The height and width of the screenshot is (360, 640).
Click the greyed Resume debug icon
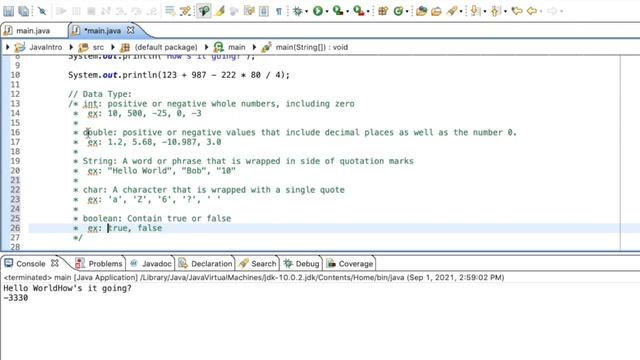61,11
